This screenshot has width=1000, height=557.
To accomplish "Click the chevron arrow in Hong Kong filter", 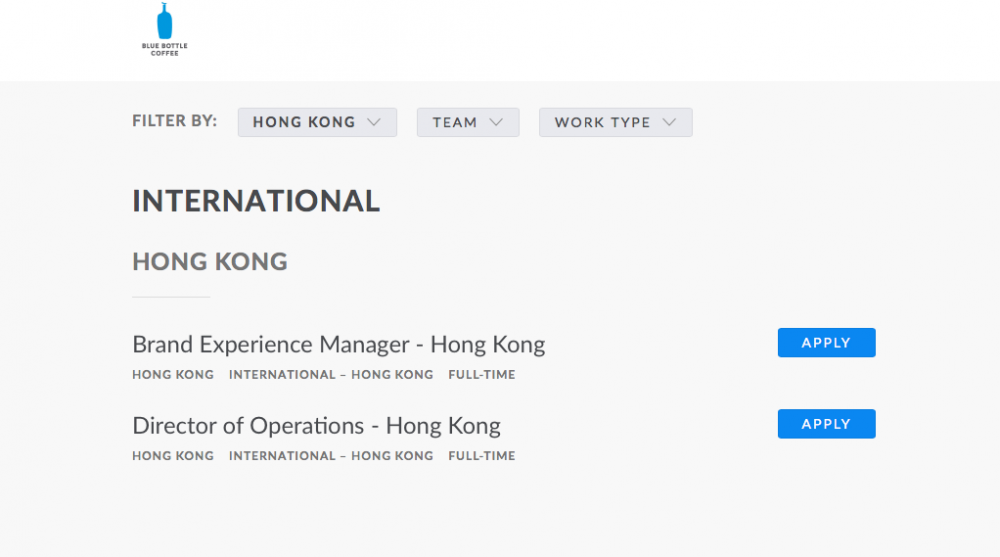I will pyautogui.click(x=374, y=122).
